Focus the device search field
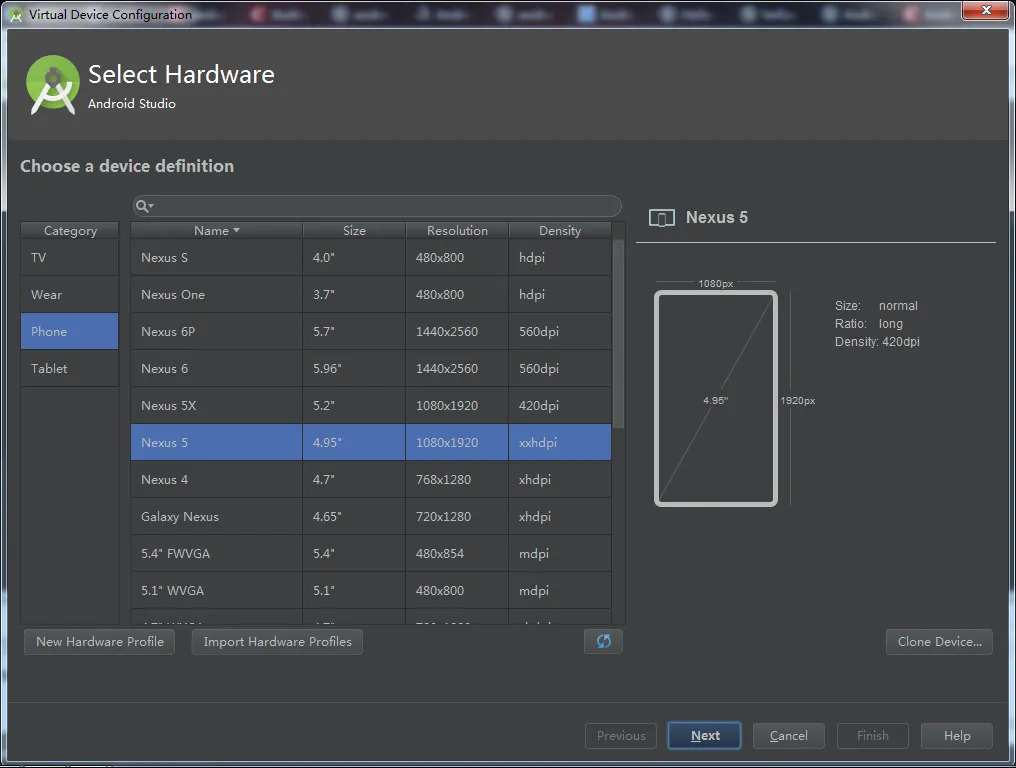 pyautogui.click(x=377, y=206)
